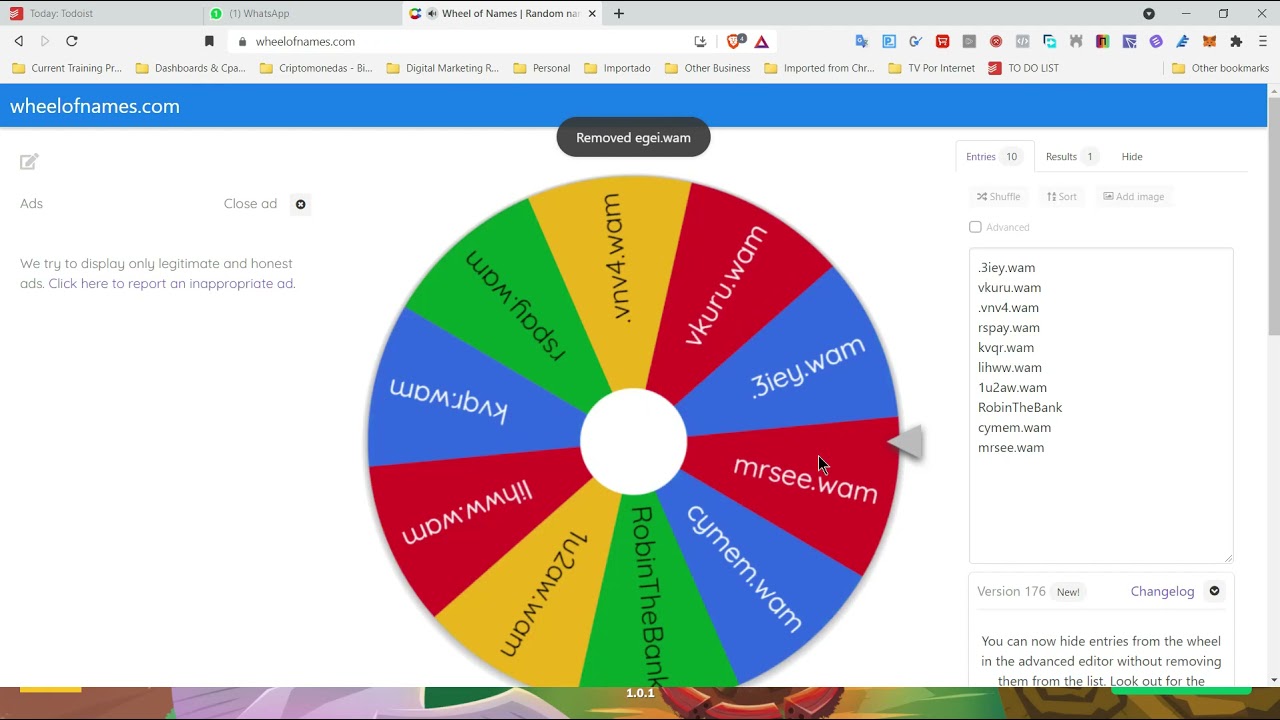Click the edit title pencil icon
The height and width of the screenshot is (720, 1280).
[x=29, y=161]
